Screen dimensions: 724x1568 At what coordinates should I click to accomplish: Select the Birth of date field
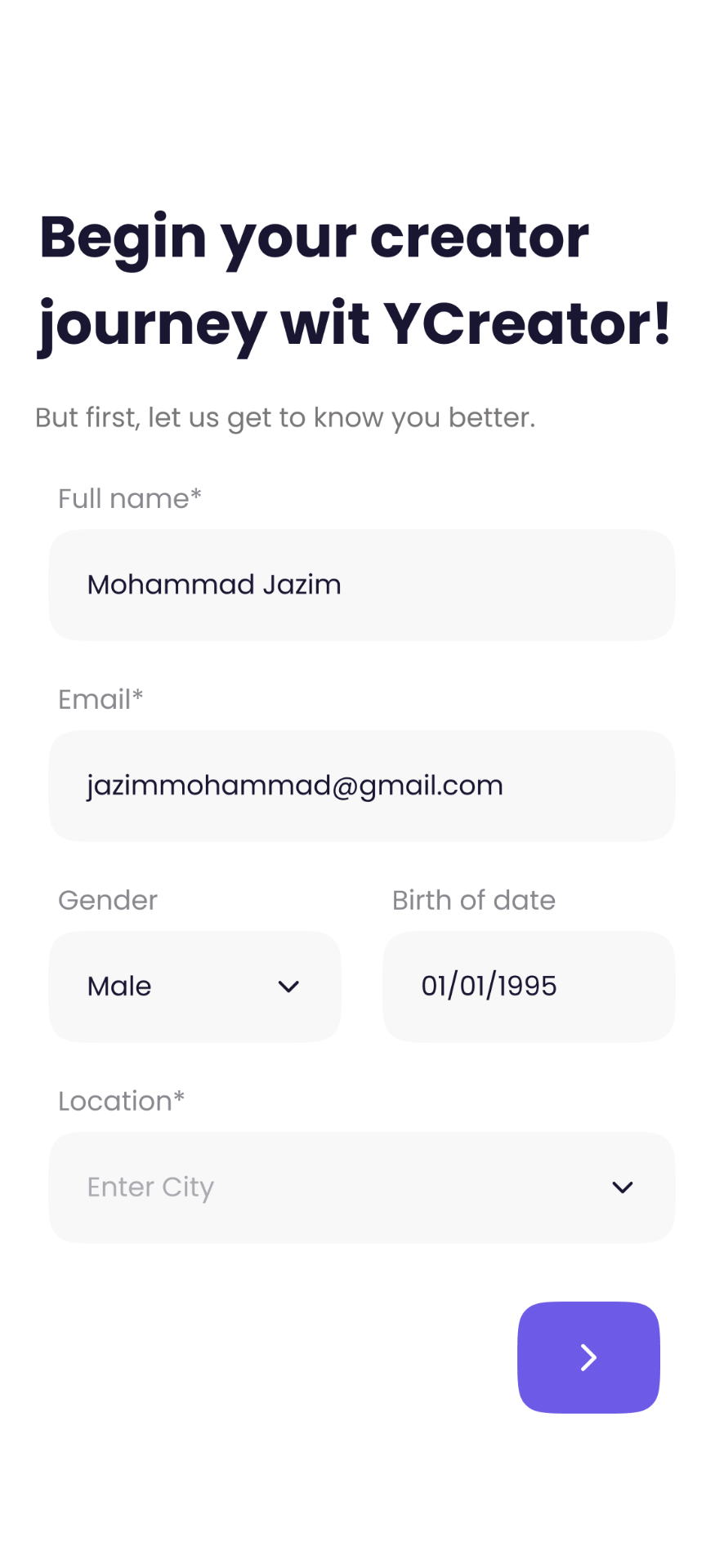click(529, 987)
